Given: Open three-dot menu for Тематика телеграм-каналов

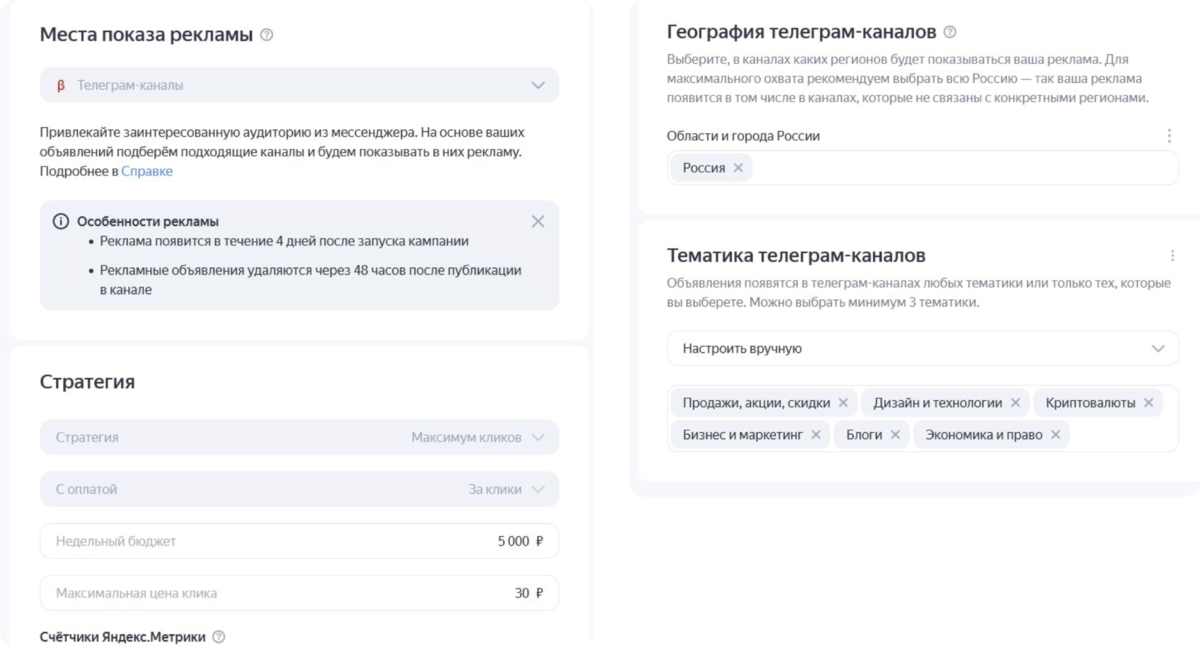Looking at the screenshot, I should [x=1173, y=256].
